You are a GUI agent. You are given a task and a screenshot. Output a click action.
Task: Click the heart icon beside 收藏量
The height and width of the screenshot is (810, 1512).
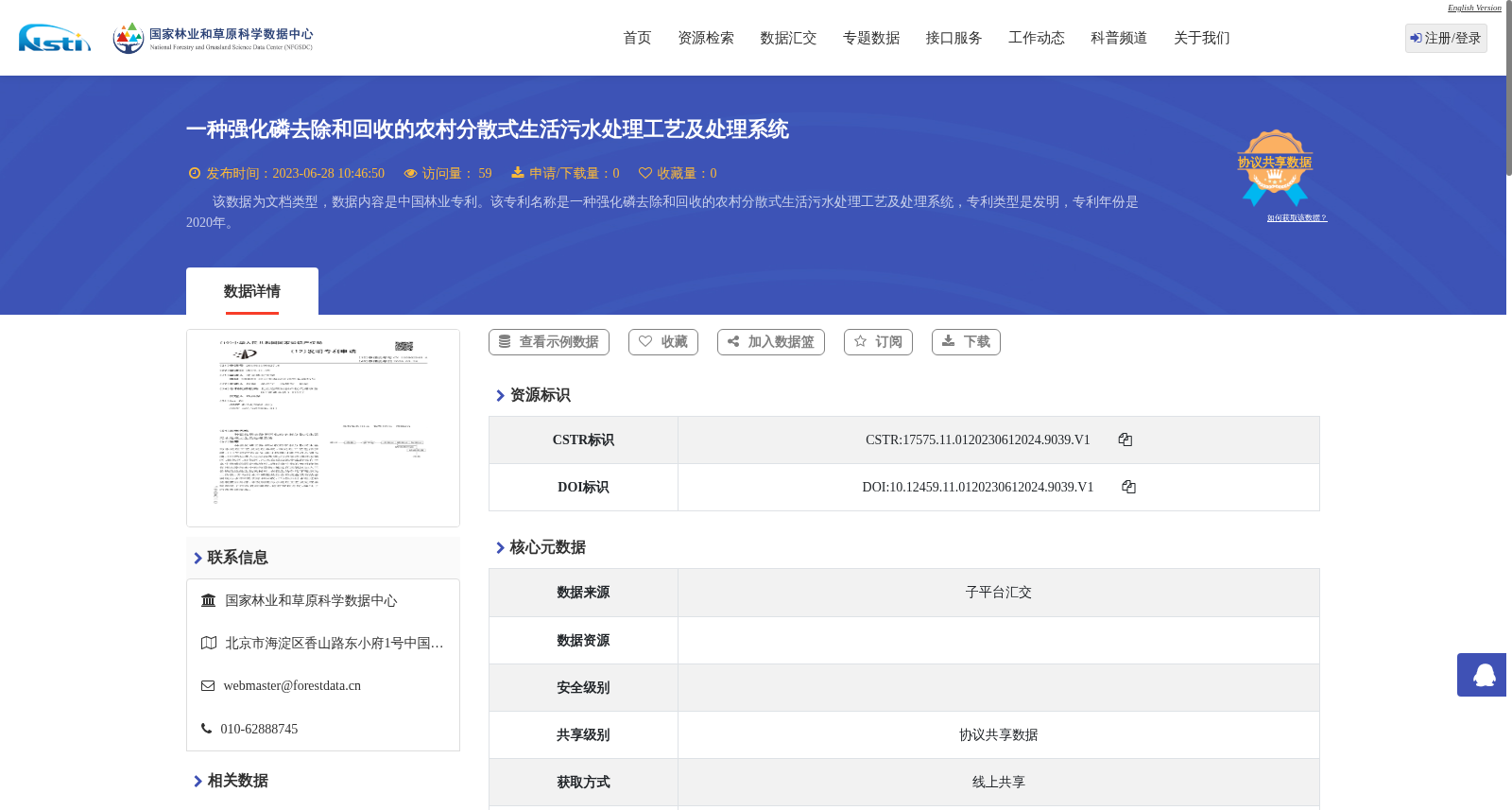pos(645,173)
